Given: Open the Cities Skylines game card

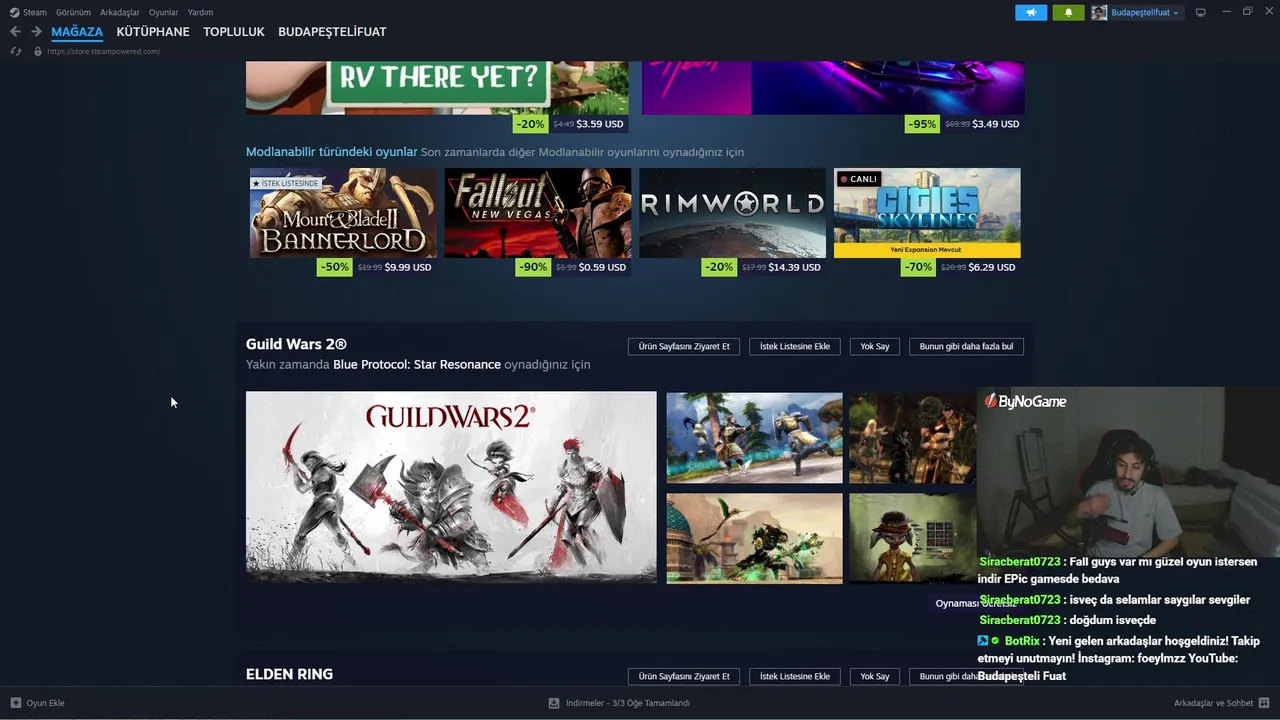Looking at the screenshot, I should (x=927, y=213).
